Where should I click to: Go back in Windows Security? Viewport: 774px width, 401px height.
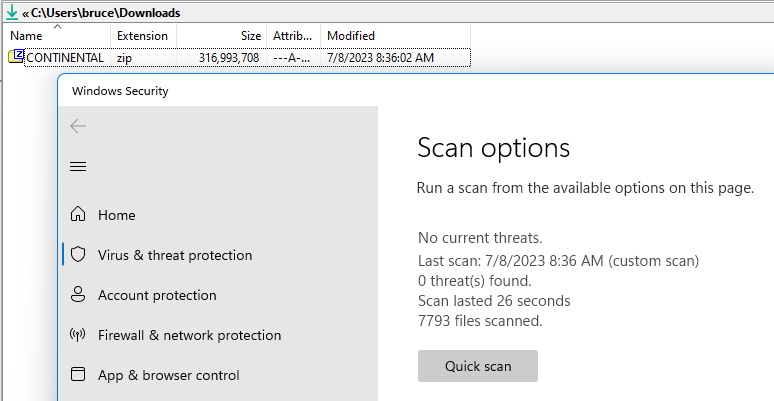(78, 126)
